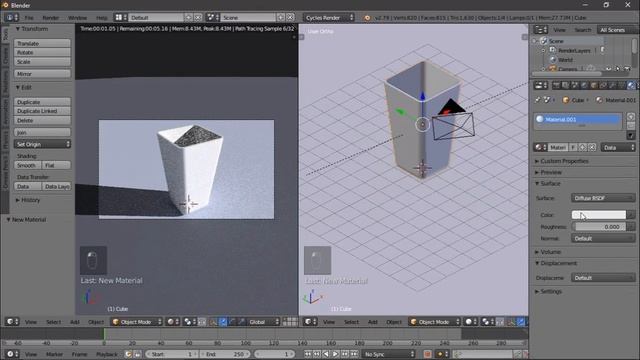Image resolution: width=640 pixels, height=360 pixels.
Task: Toggle the material F fake user button
Action: click(x=573, y=147)
